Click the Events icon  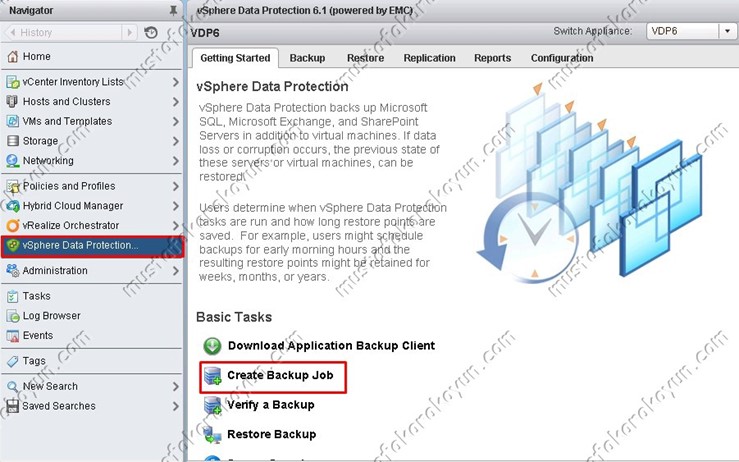13,336
